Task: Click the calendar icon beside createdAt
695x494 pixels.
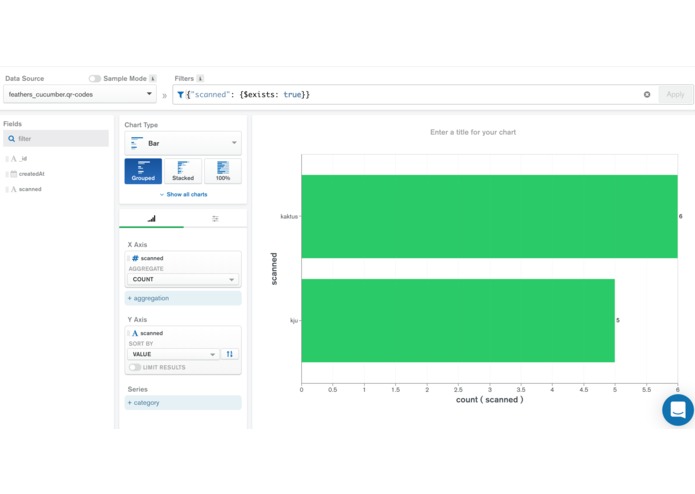Action: click(14, 174)
